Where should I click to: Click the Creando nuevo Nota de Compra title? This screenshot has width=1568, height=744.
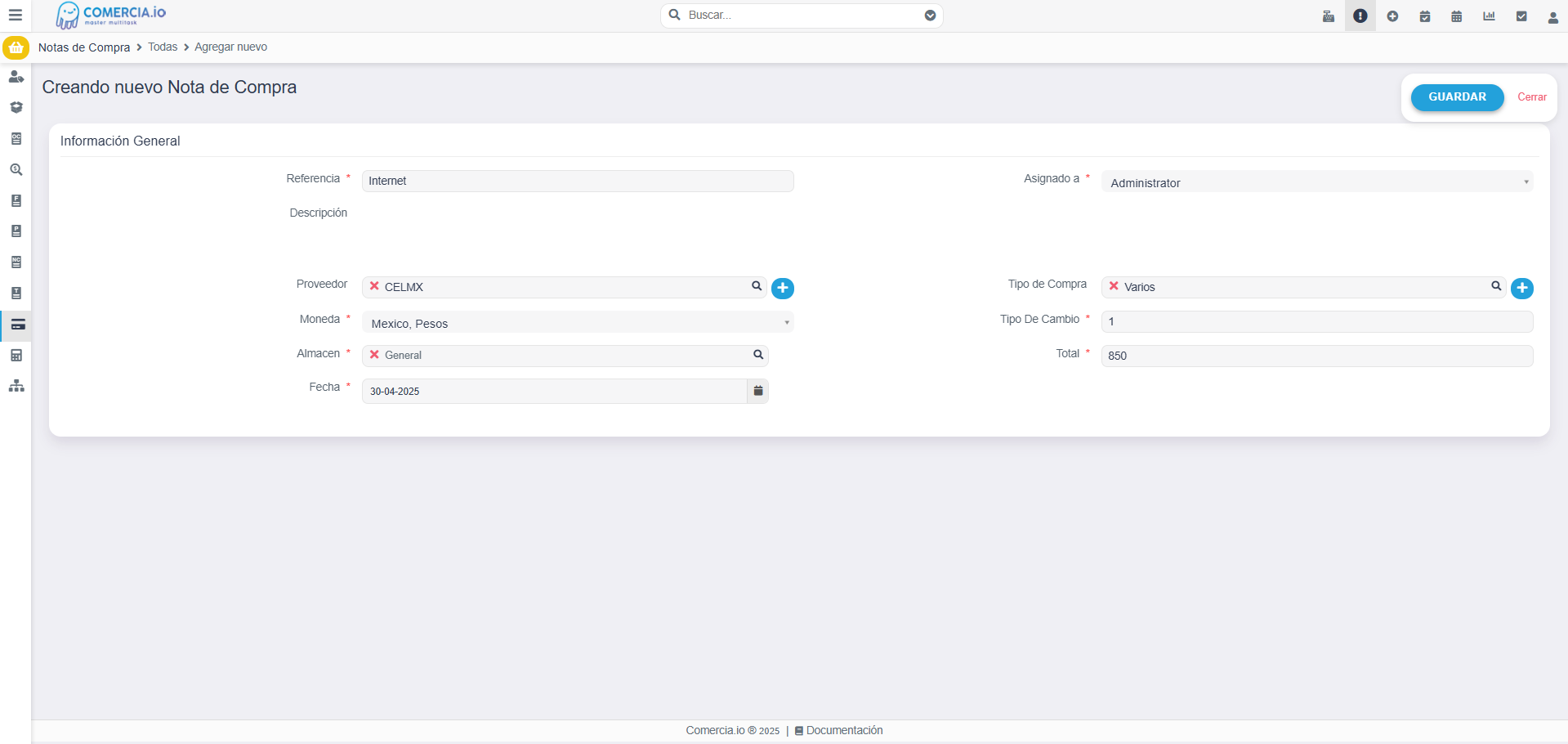[169, 87]
